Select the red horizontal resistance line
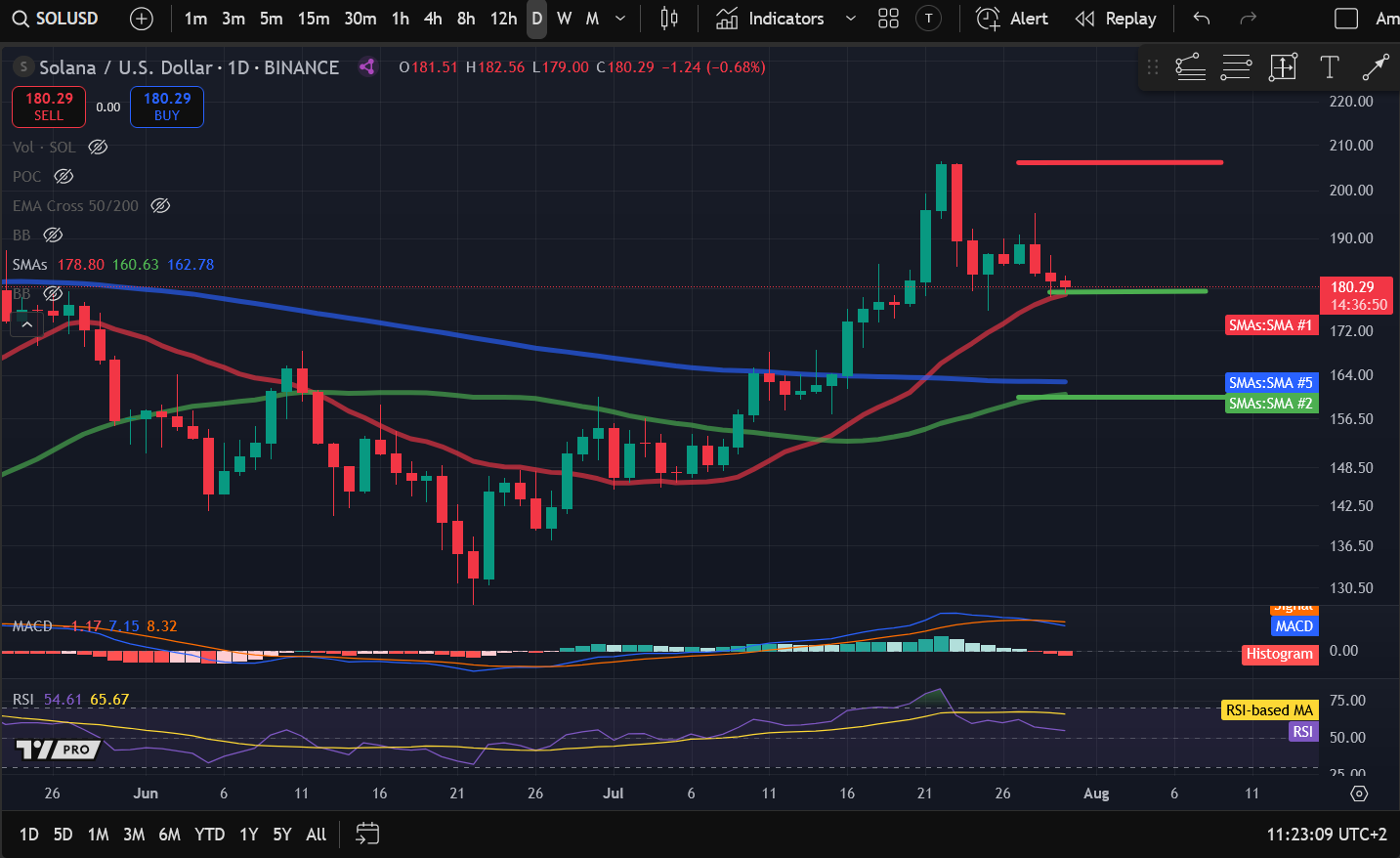This screenshot has height=858, width=1400. point(1120,162)
